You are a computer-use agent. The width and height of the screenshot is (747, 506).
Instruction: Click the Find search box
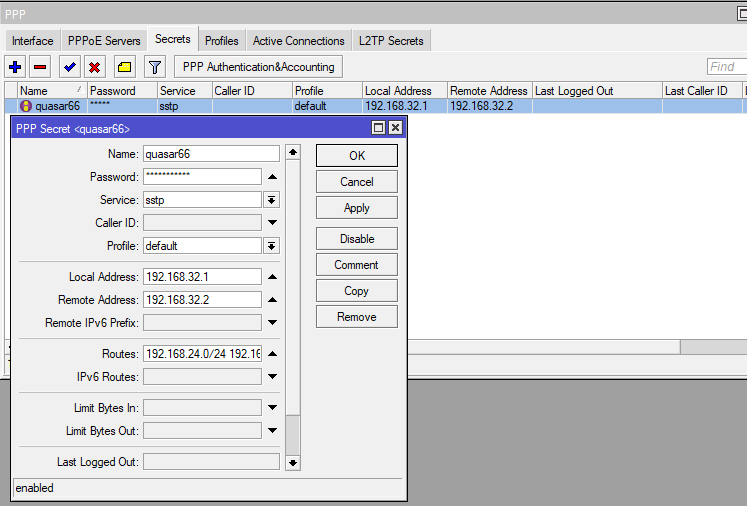pos(727,67)
